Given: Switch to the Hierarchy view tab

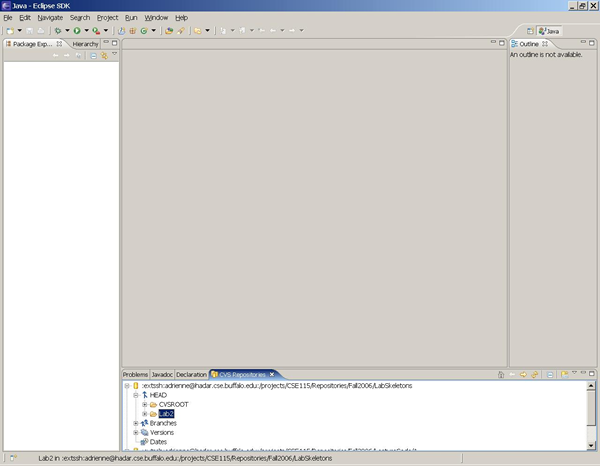Looking at the screenshot, I should pos(85,44).
